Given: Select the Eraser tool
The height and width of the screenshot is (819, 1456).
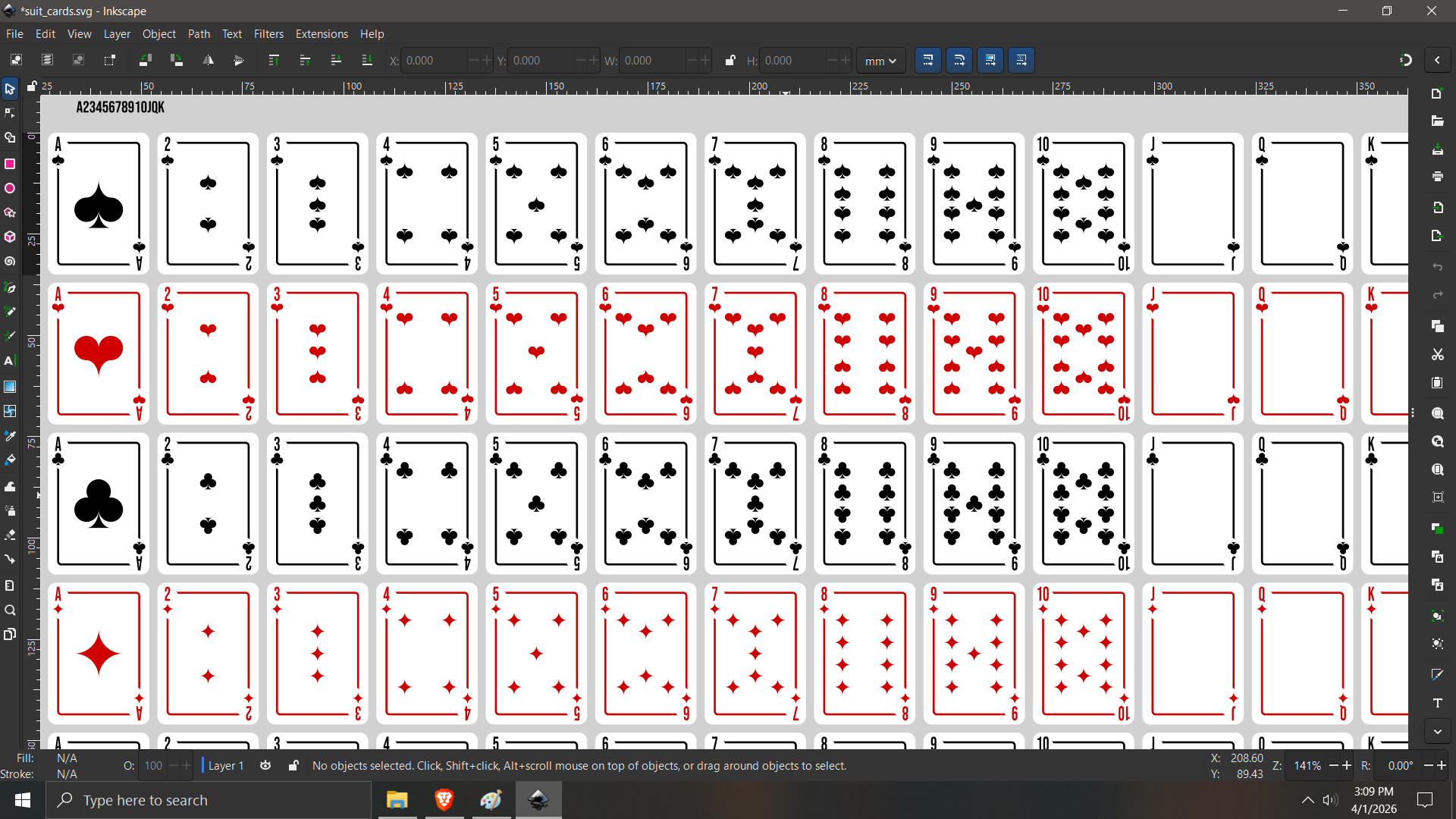Looking at the screenshot, I should (x=10, y=535).
